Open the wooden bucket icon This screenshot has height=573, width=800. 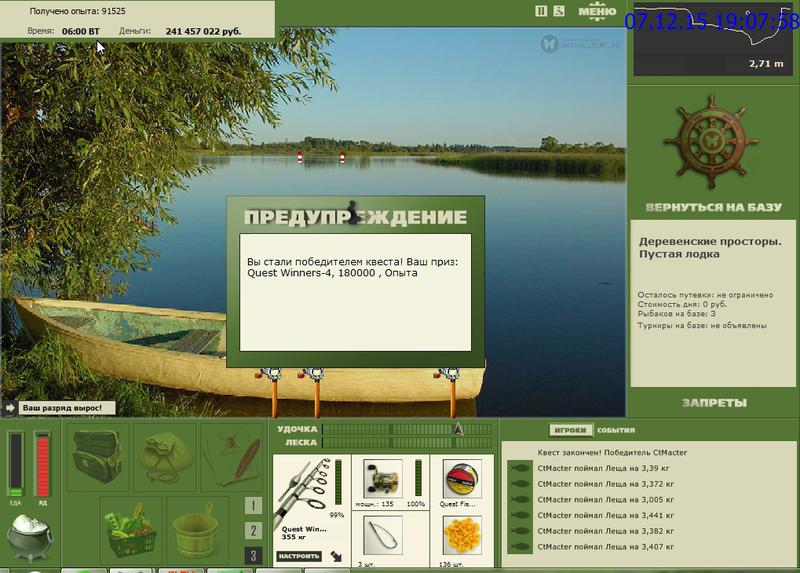pos(197,529)
